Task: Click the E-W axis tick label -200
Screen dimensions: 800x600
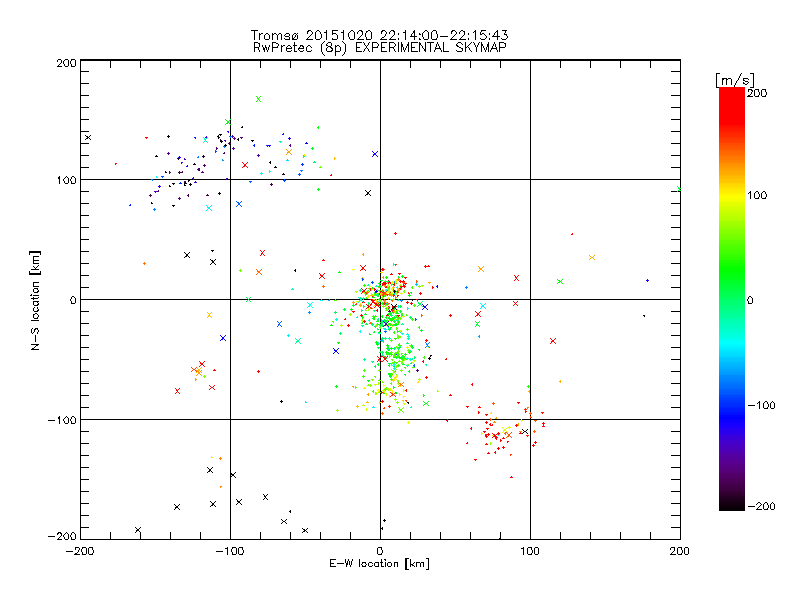Action: [80, 551]
